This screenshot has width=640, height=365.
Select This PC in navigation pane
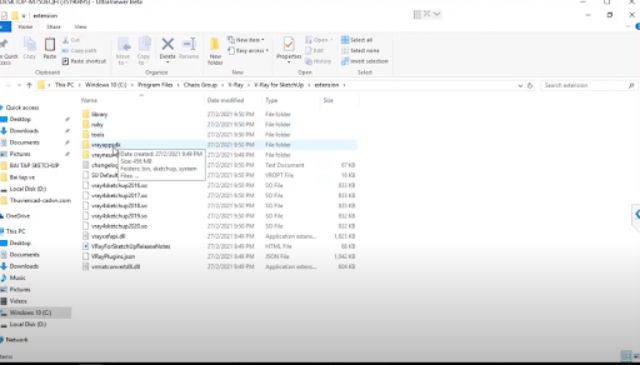click(16, 231)
